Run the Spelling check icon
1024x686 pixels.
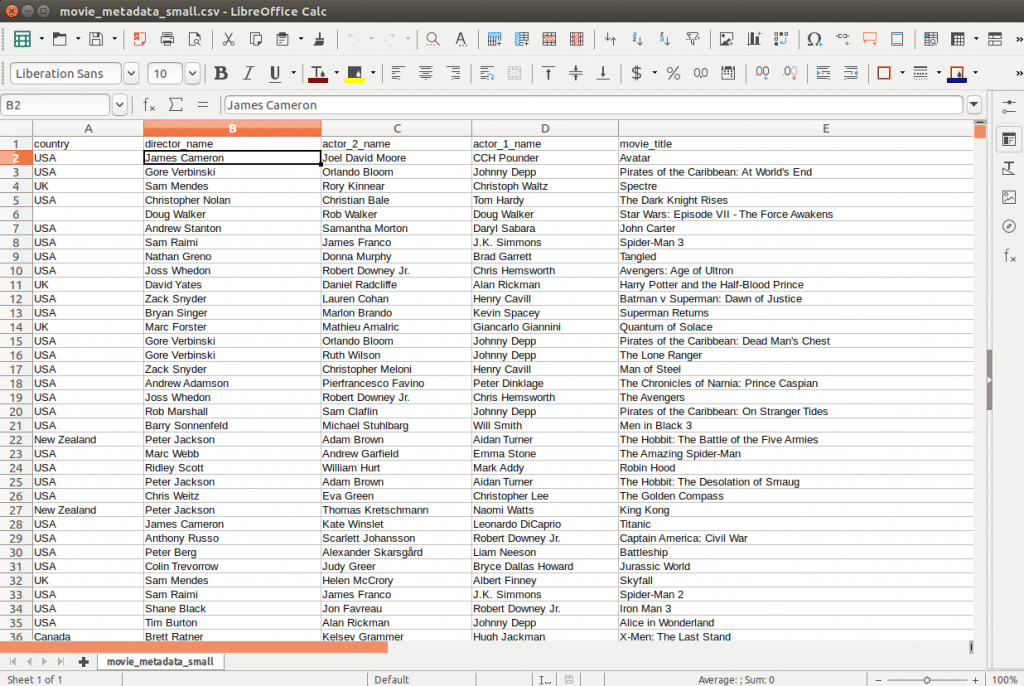point(460,39)
